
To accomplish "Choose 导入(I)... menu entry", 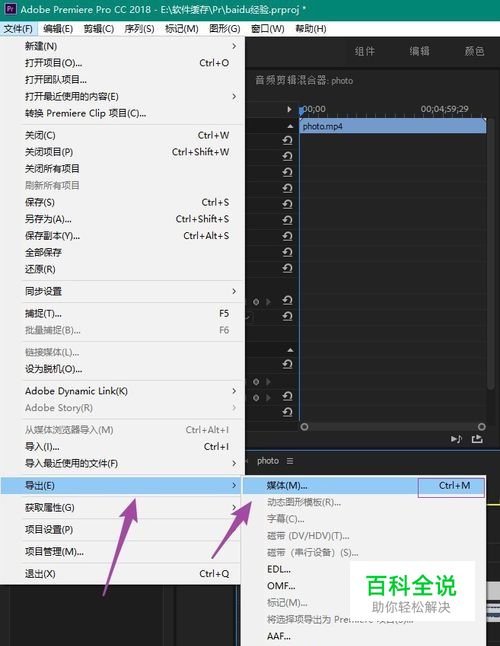I will (x=122, y=447).
